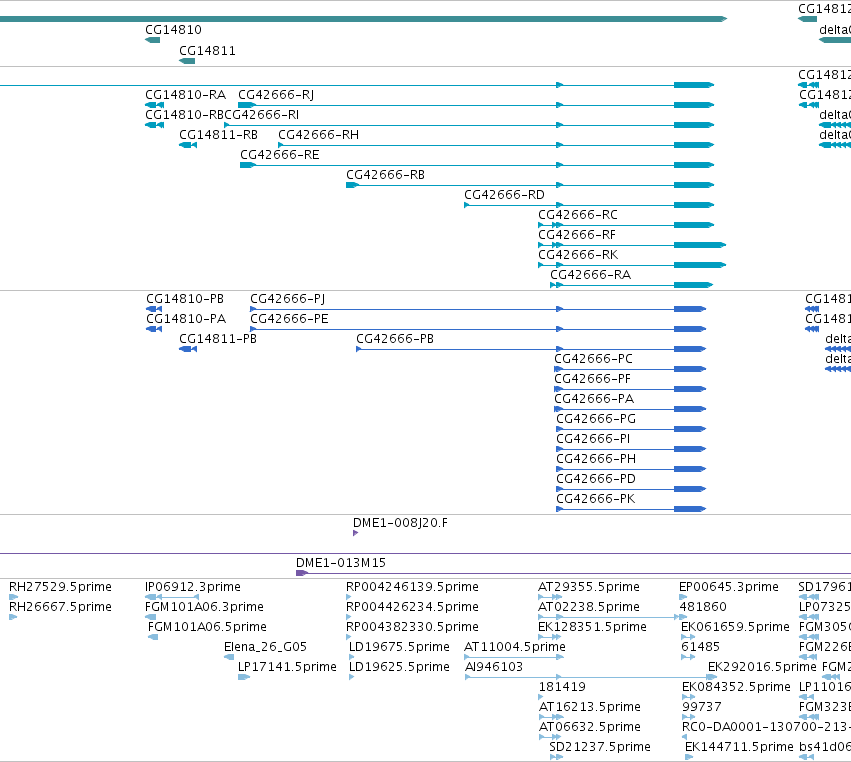851x762 pixels.
Task: Select transcript CG42666-RC
Action: (578, 215)
